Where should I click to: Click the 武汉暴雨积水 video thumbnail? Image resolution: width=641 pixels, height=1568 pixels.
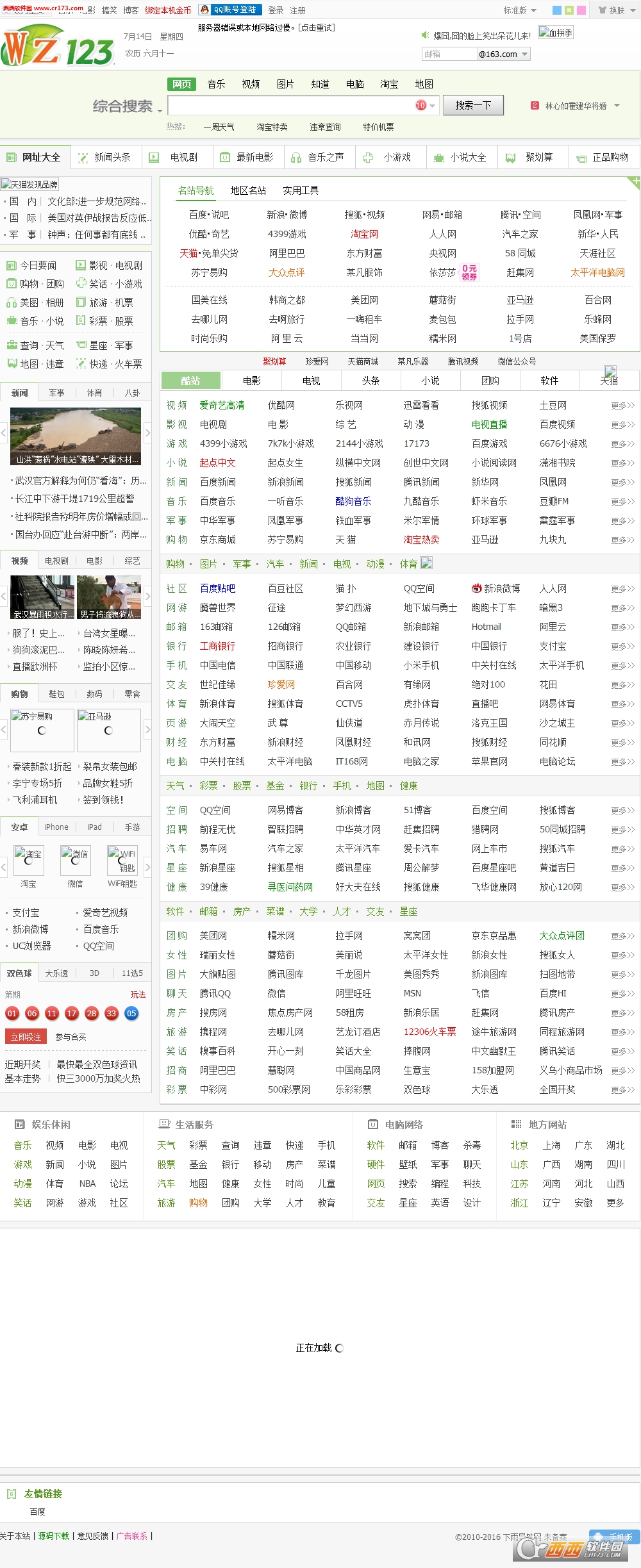tap(42, 597)
